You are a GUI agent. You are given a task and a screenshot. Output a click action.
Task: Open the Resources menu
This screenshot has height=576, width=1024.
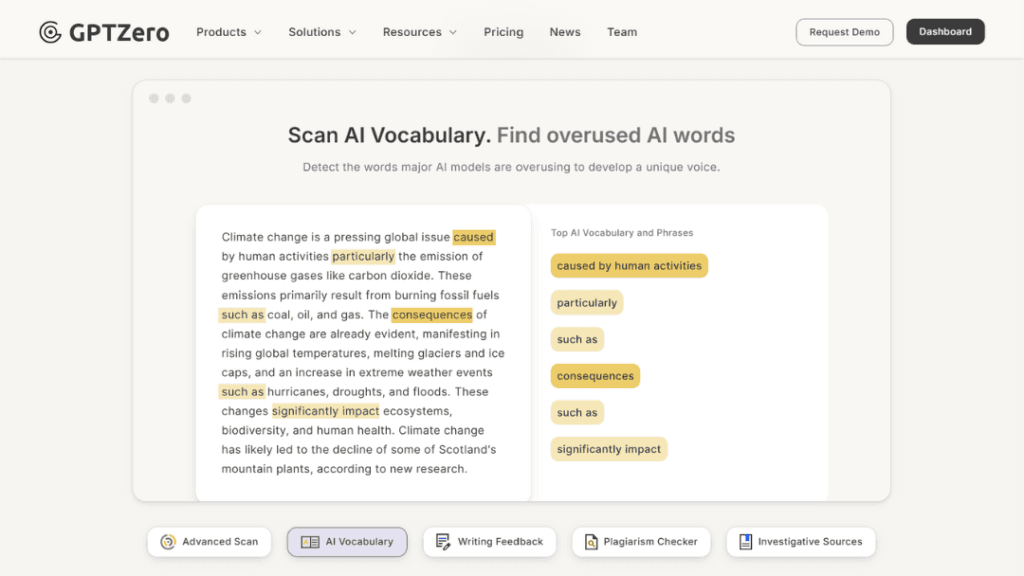[x=420, y=32]
